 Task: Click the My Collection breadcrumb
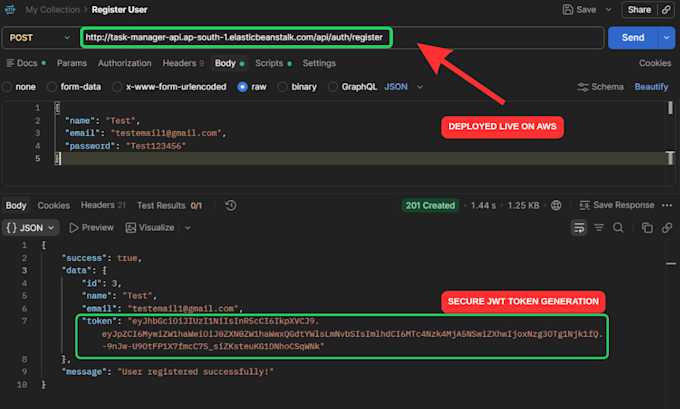pos(52,10)
